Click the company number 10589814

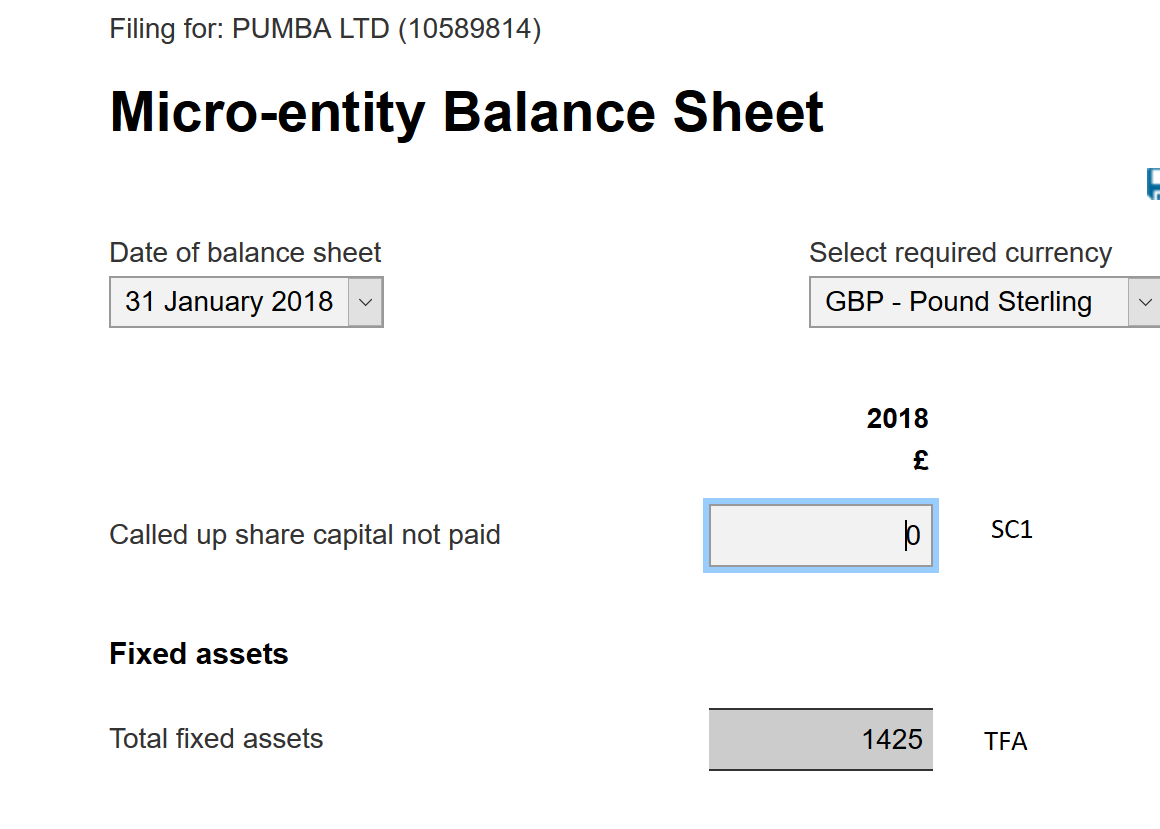click(x=469, y=29)
